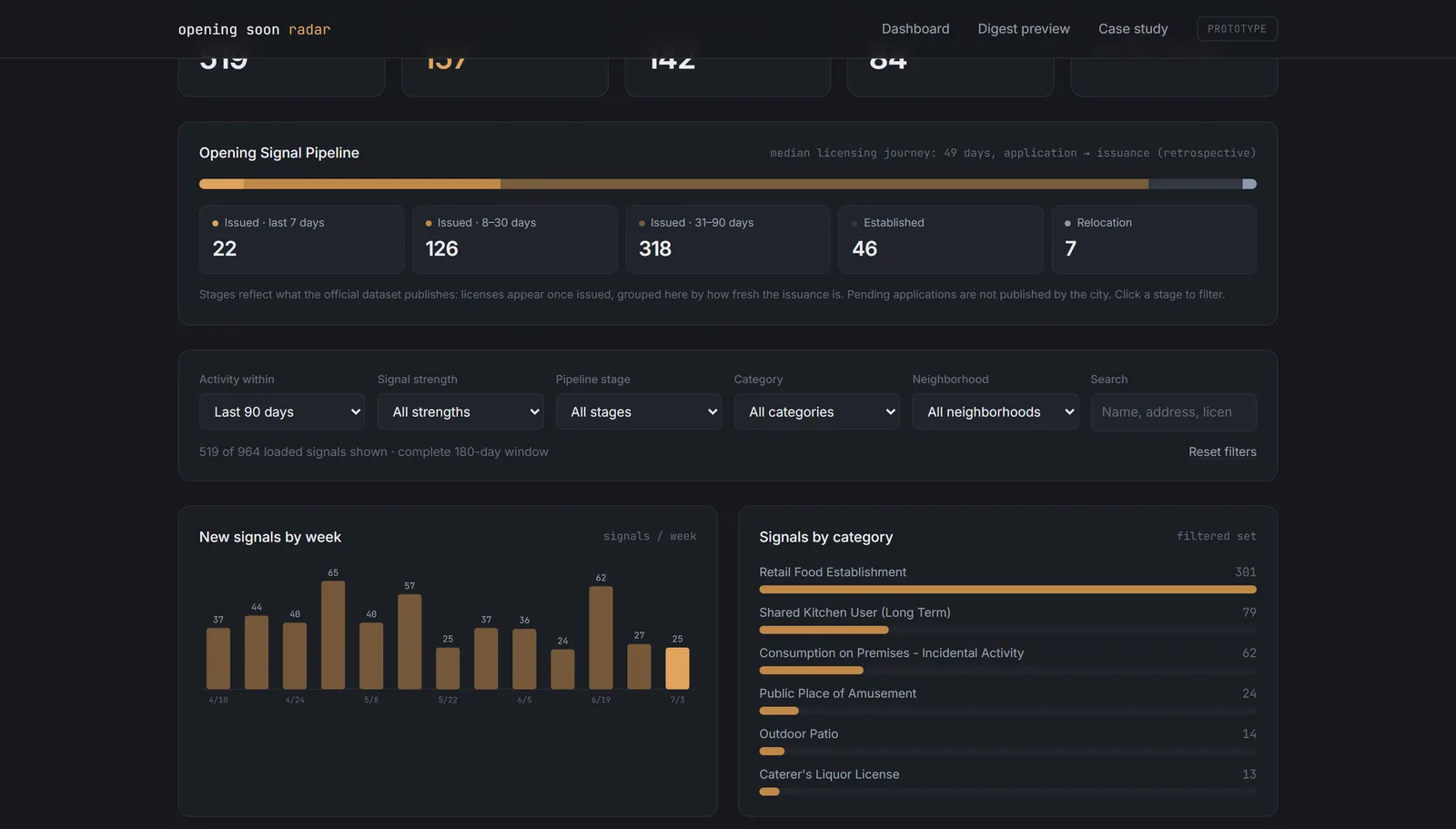Click the opening soon radar logo
Screen dimensions: 1456x829
pyautogui.click(x=254, y=29)
